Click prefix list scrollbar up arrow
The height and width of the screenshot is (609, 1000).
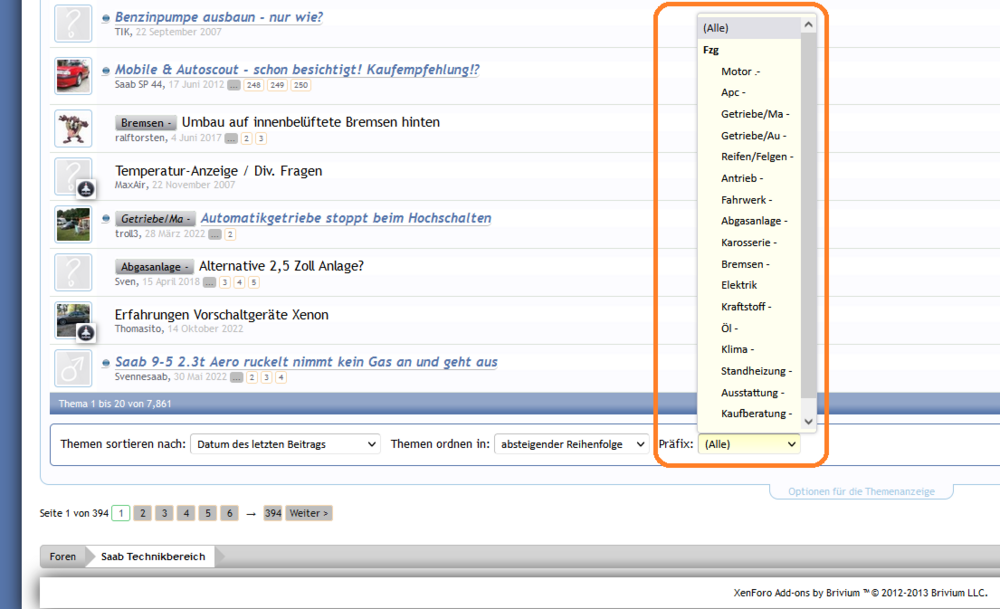pyautogui.click(x=809, y=25)
